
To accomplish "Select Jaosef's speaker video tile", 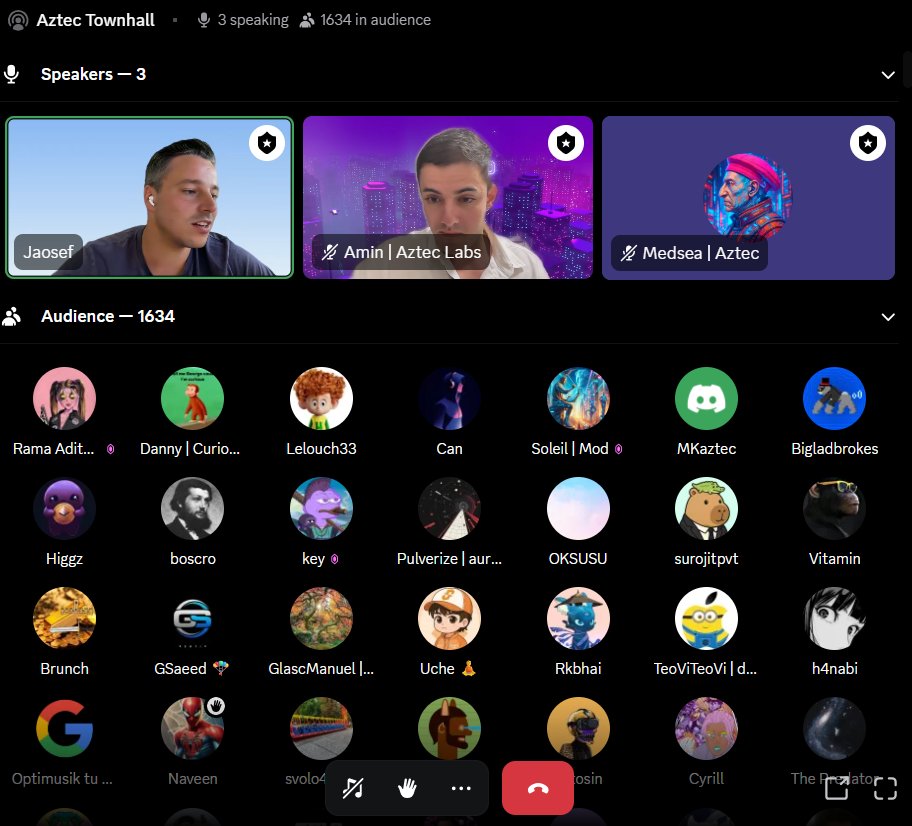I will pos(149,198).
